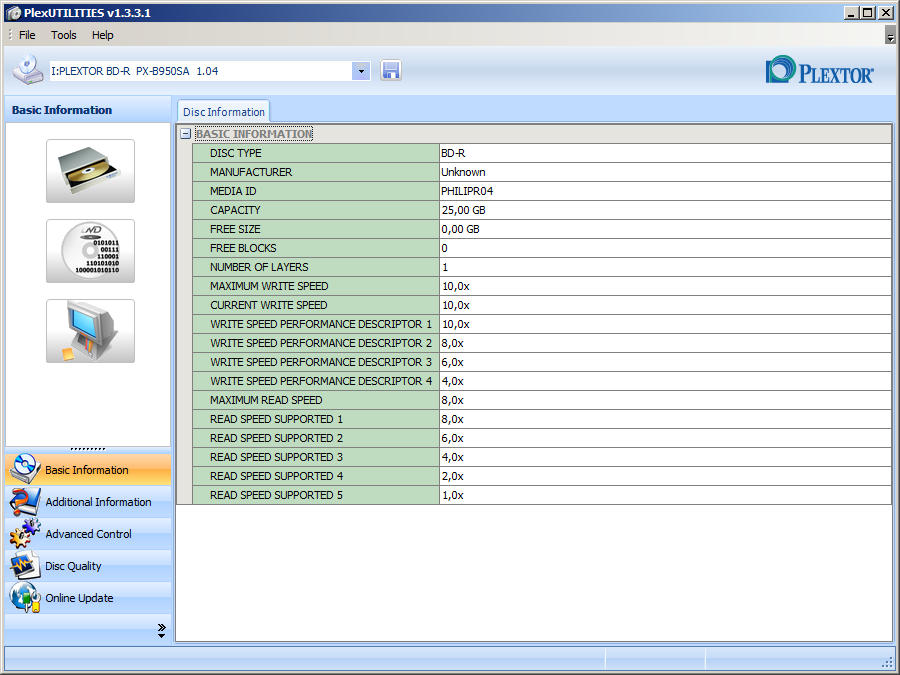Select the FREE BLOCKS row label
The height and width of the screenshot is (675, 900).
[243, 248]
